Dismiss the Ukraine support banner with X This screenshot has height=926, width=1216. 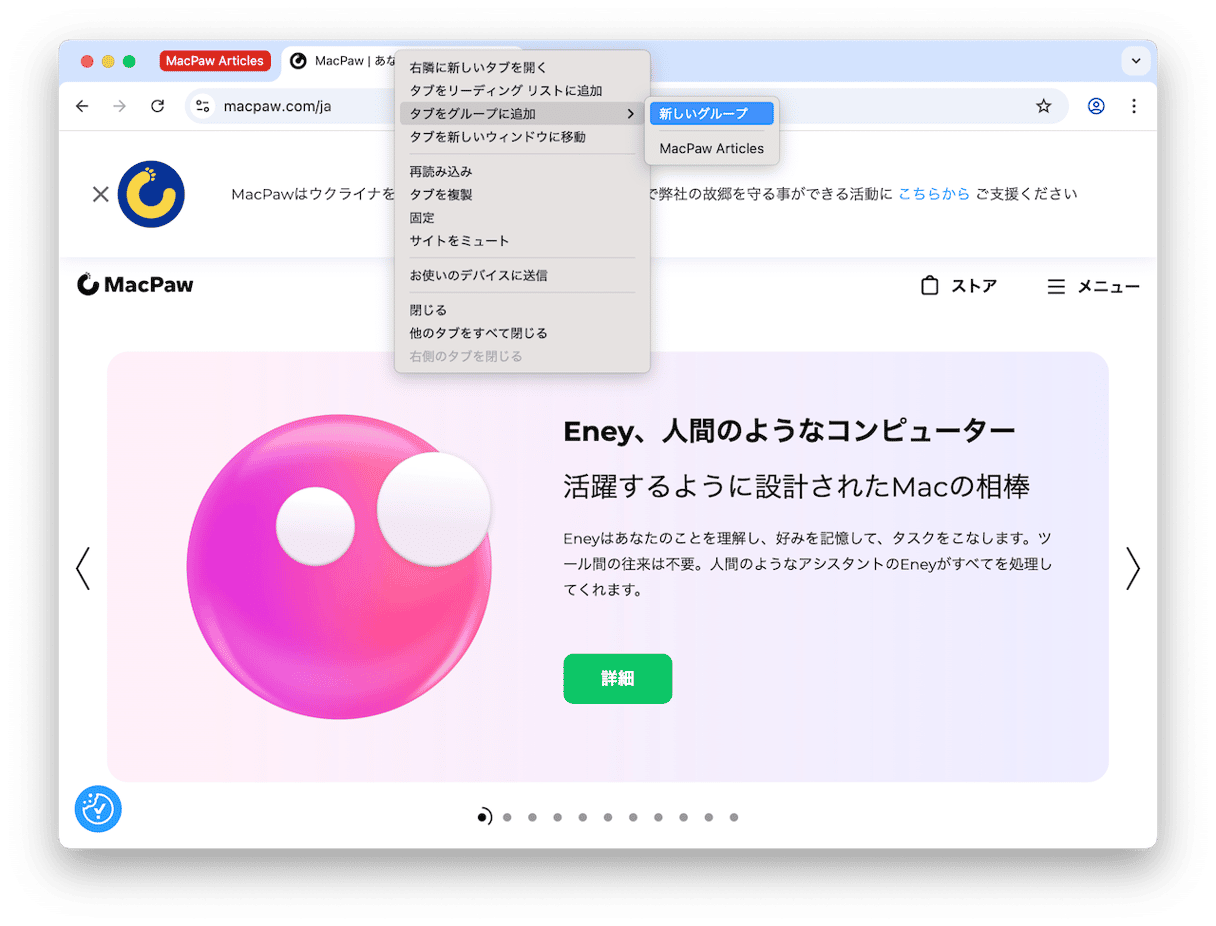[100, 194]
